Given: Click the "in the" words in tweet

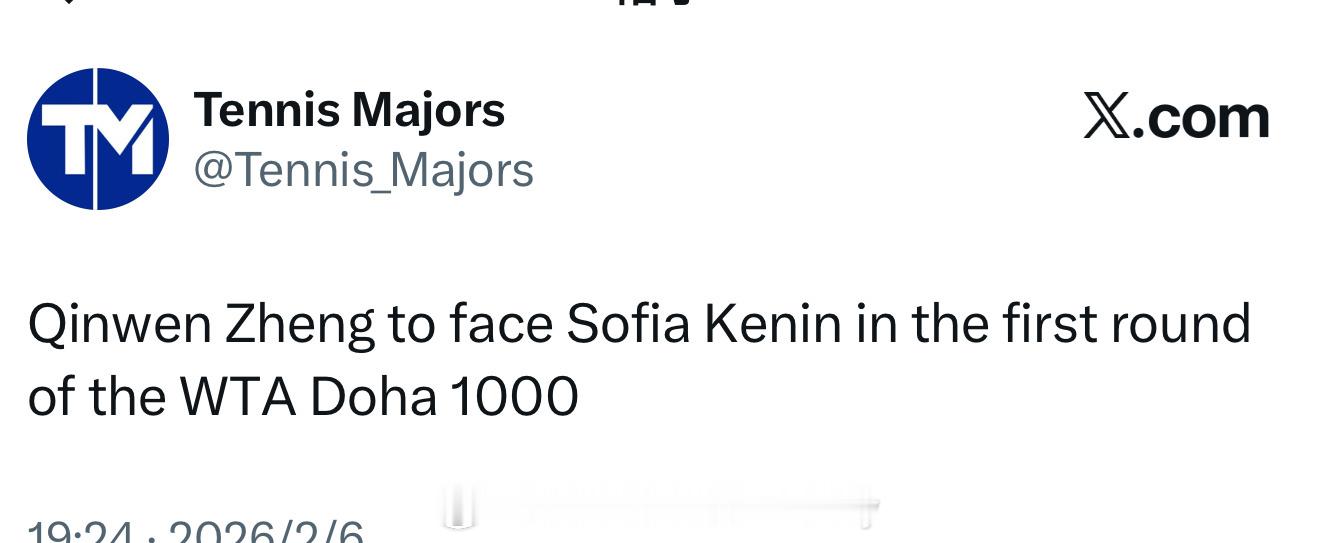Looking at the screenshot, I should click(x=910, y=324).
